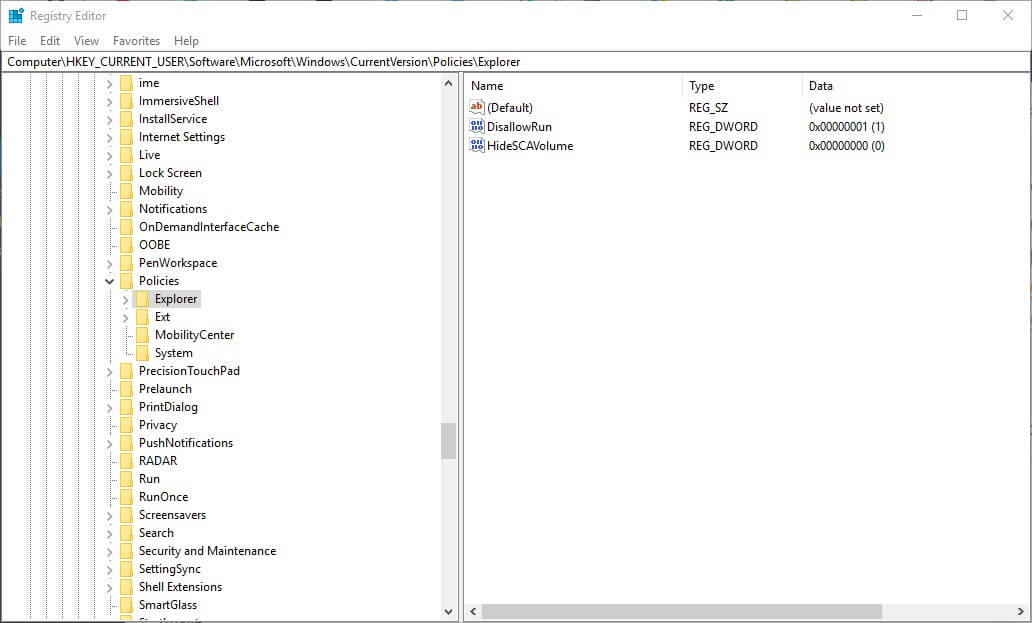This screenshot has height=623, width=1032.
Task: Expand the ime key
Action: pos(109,84)
